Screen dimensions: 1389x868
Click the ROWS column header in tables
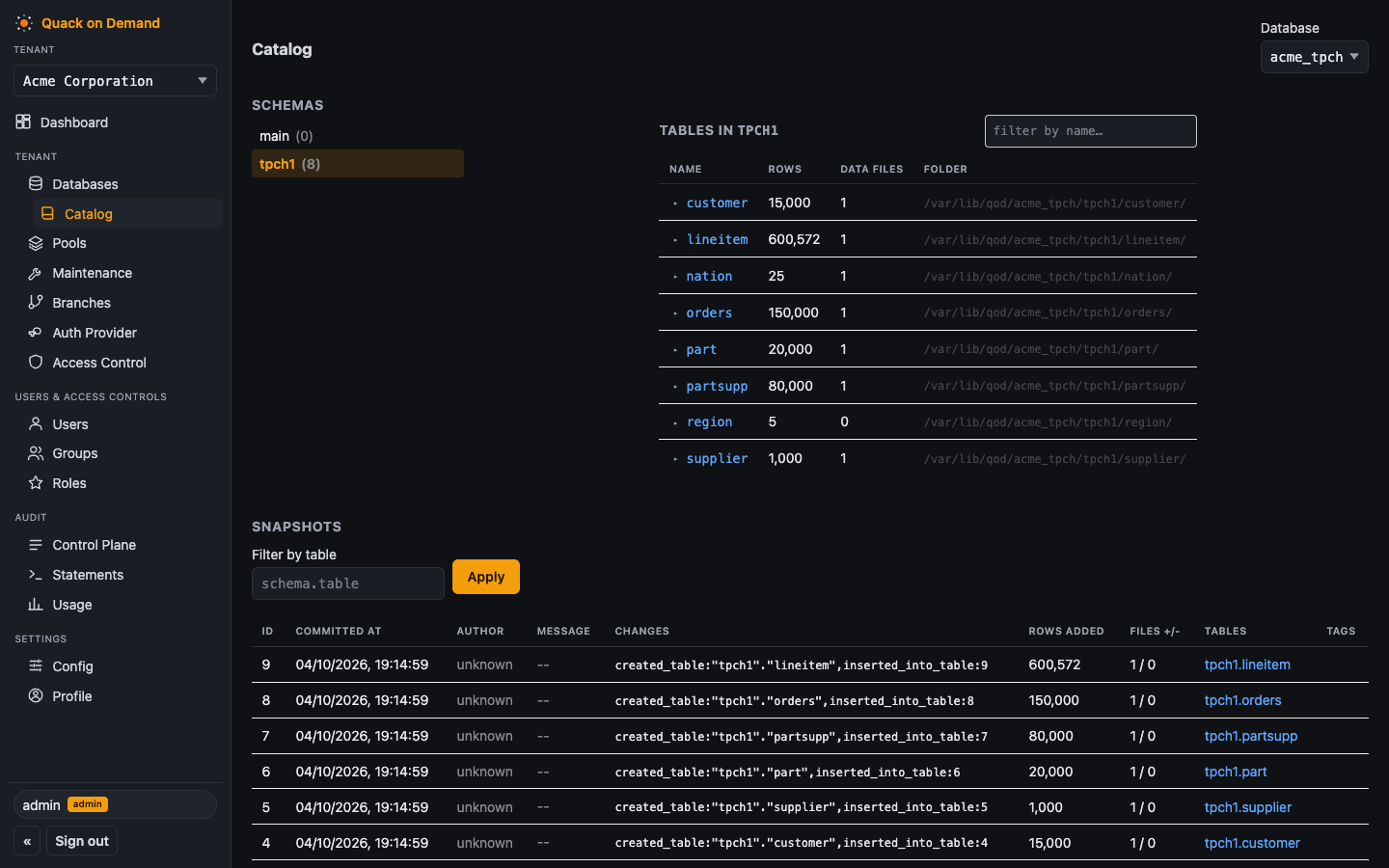[784, 169]
